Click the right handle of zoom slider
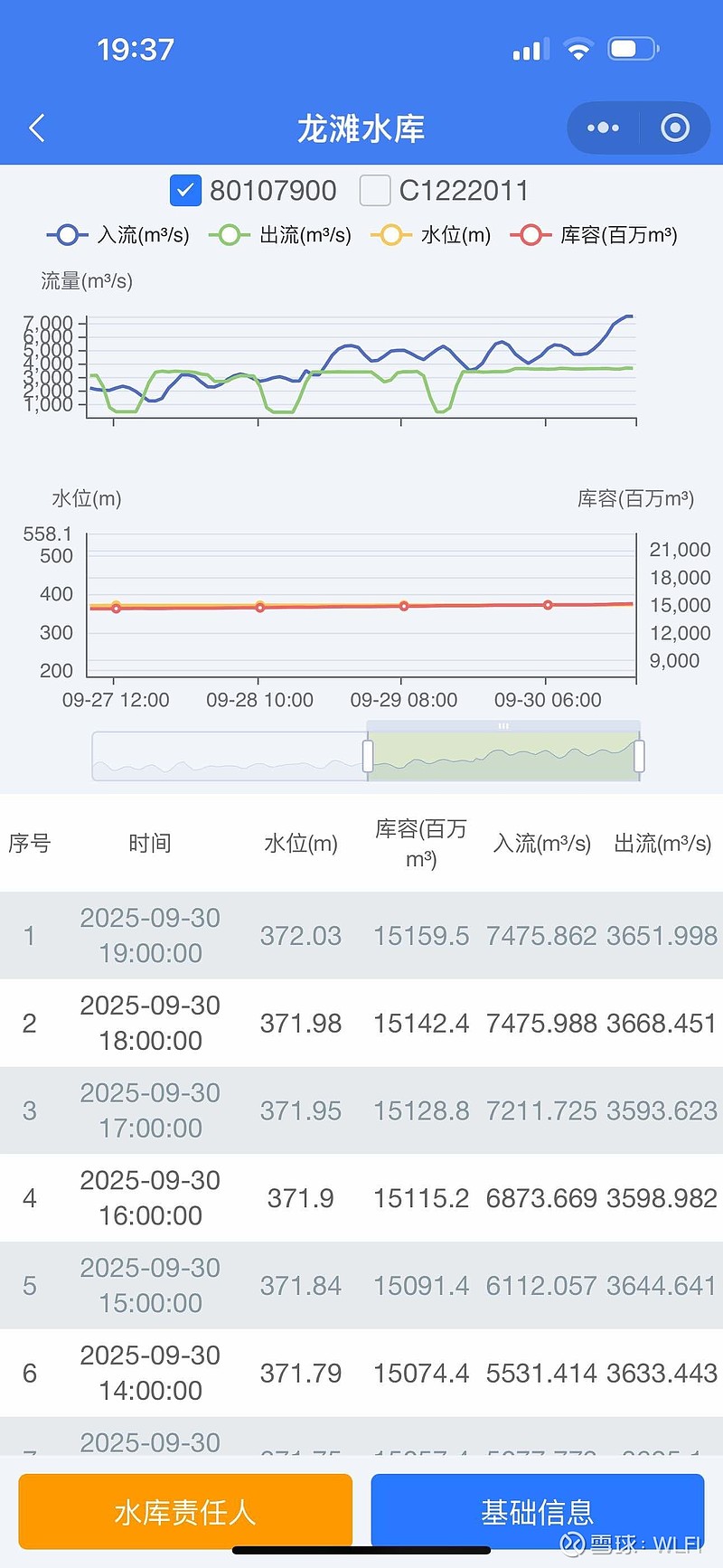723x1568 pixels. pos(639,756)
